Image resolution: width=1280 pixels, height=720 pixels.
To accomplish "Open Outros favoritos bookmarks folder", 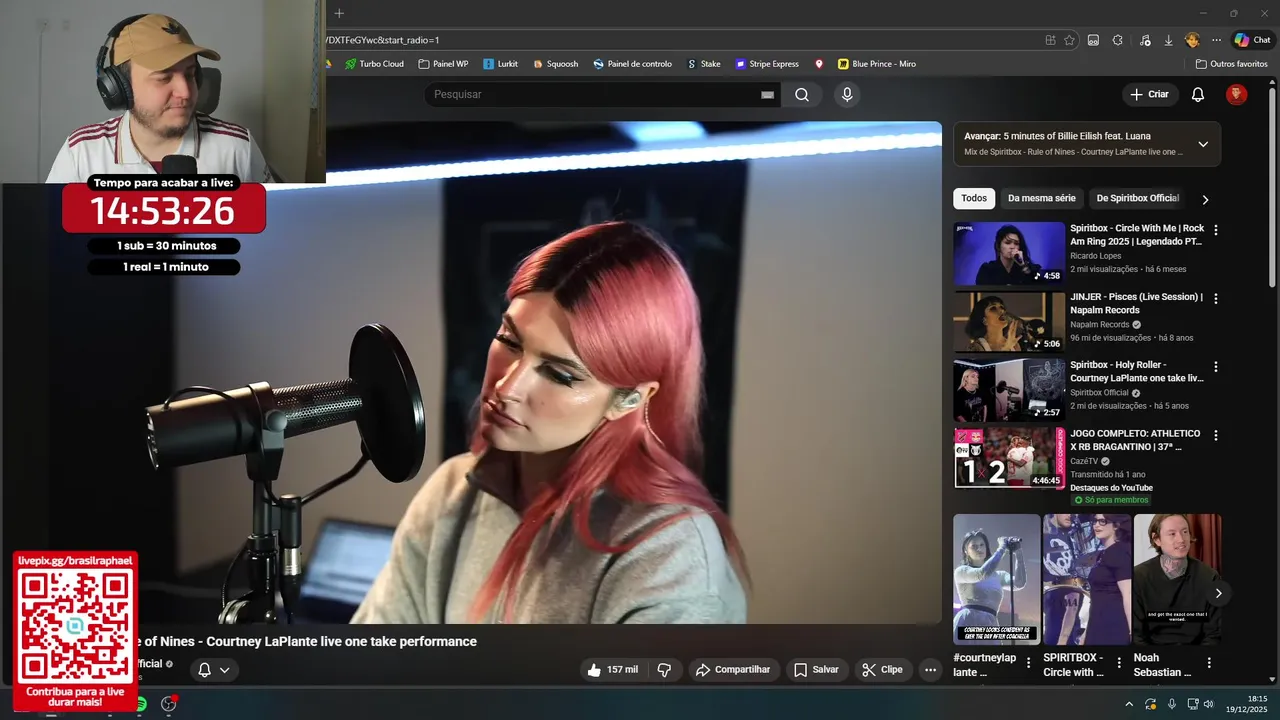I will pyautogui.click(x=1231, y=64).
